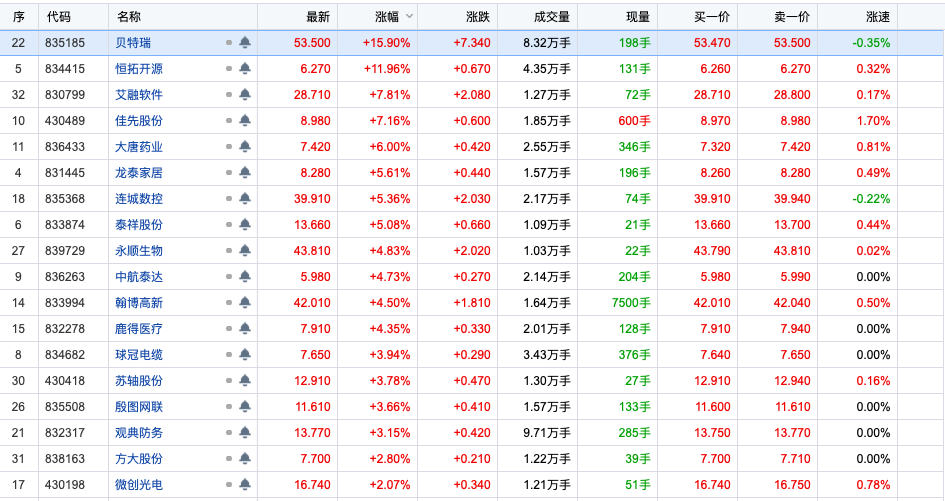The width and height of the screenshot is (945, 501).
Task: Click the bell icon next to 球冠电缆
Action: point(245,355)
